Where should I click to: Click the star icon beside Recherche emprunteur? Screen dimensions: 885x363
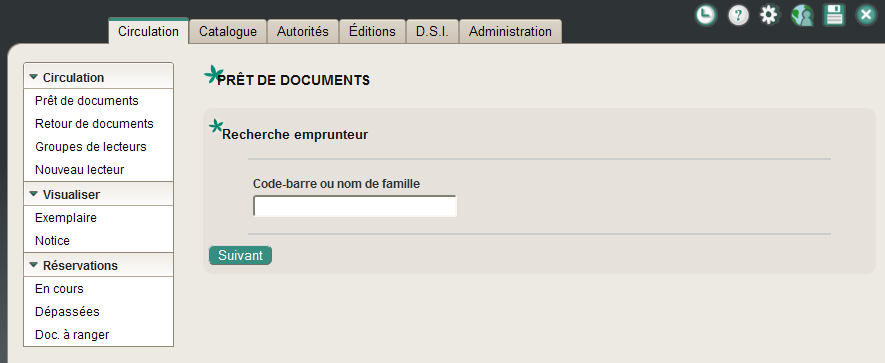tap(216, 126)
